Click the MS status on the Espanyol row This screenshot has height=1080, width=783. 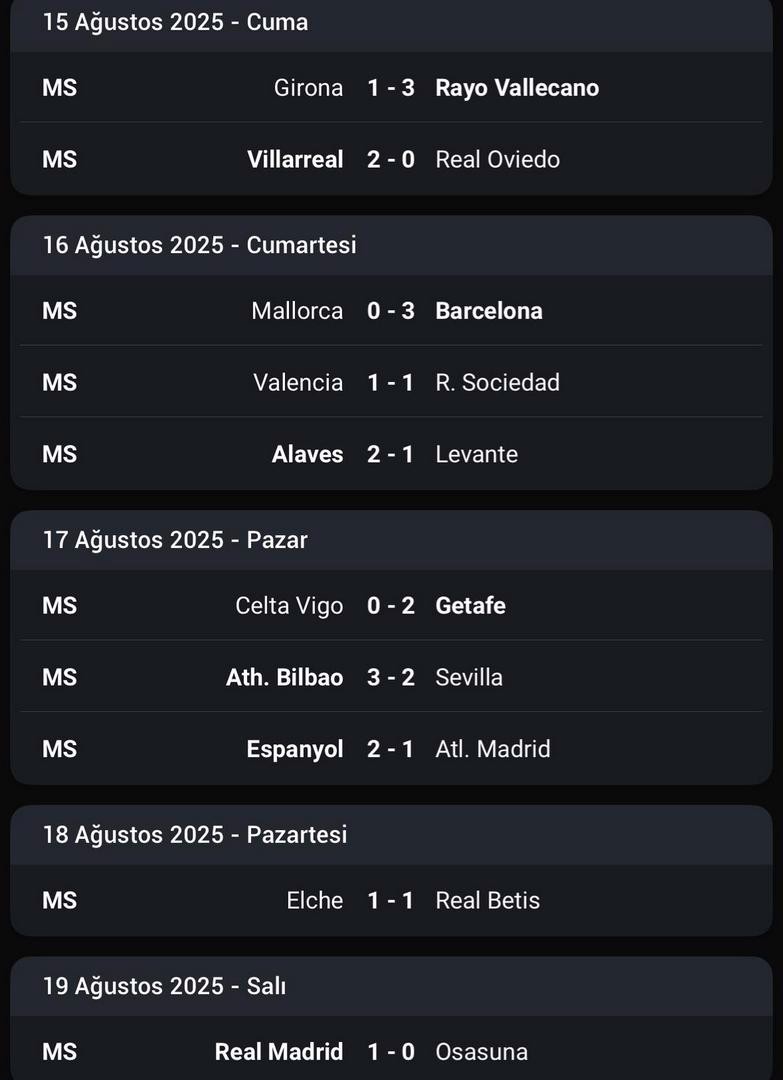point(60,749)
